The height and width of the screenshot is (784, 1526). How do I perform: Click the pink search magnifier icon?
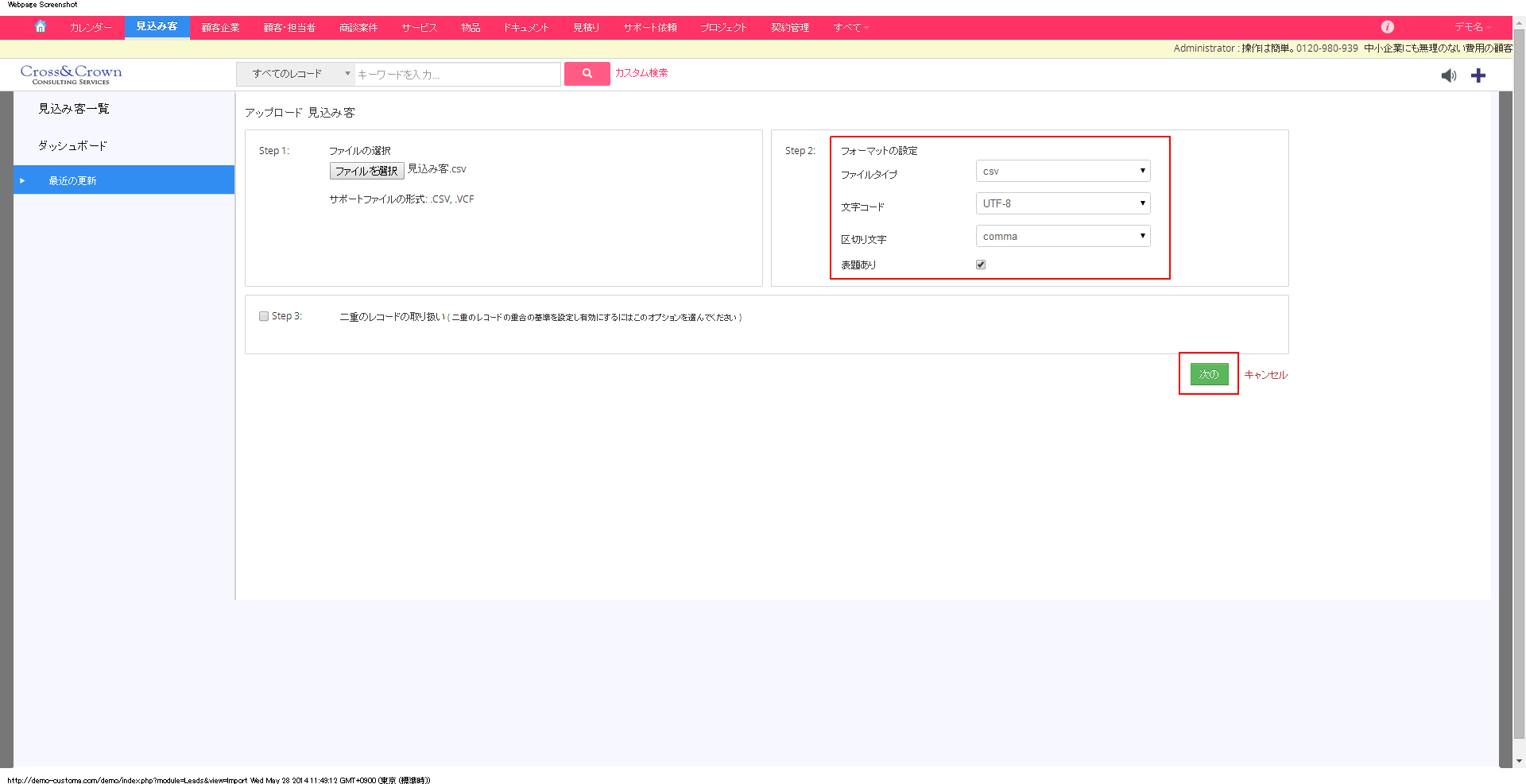[x=587, y=74]
